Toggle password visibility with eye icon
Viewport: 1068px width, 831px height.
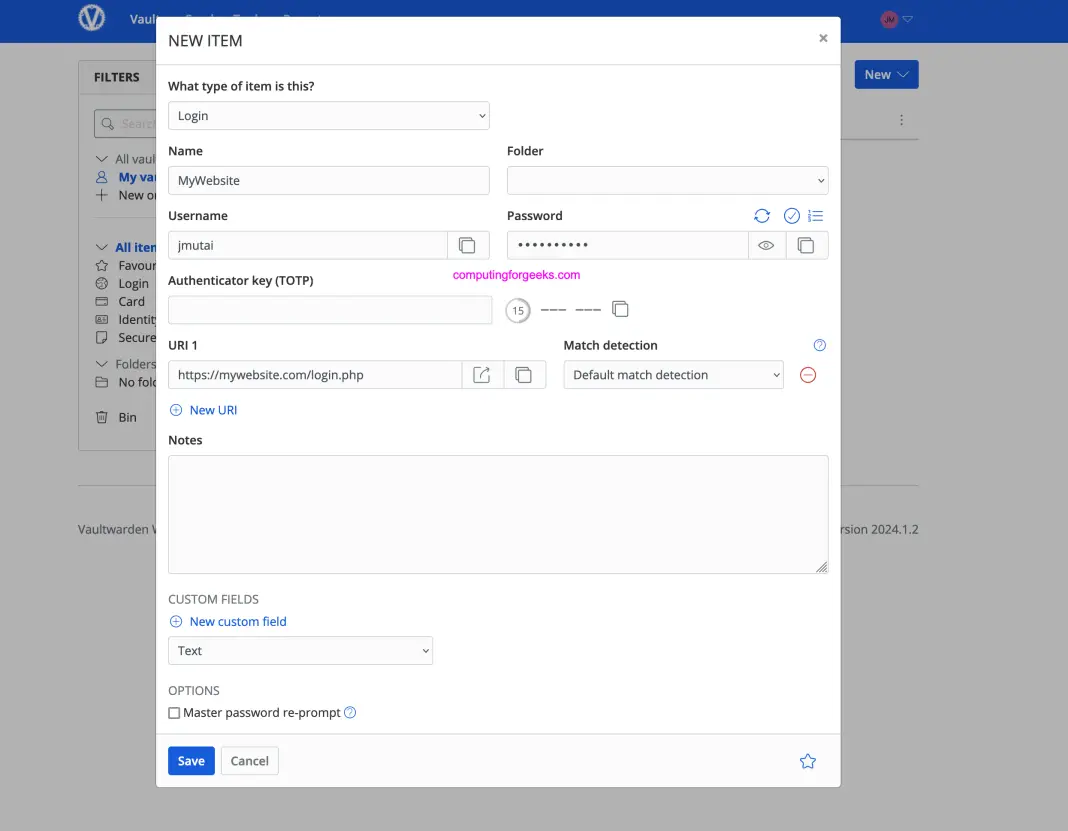(766, 245)
